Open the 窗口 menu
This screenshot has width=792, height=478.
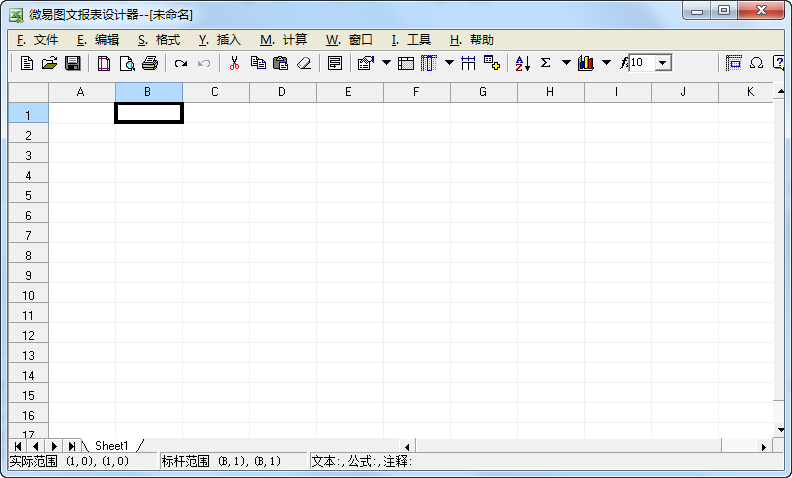tap(349, 40)
